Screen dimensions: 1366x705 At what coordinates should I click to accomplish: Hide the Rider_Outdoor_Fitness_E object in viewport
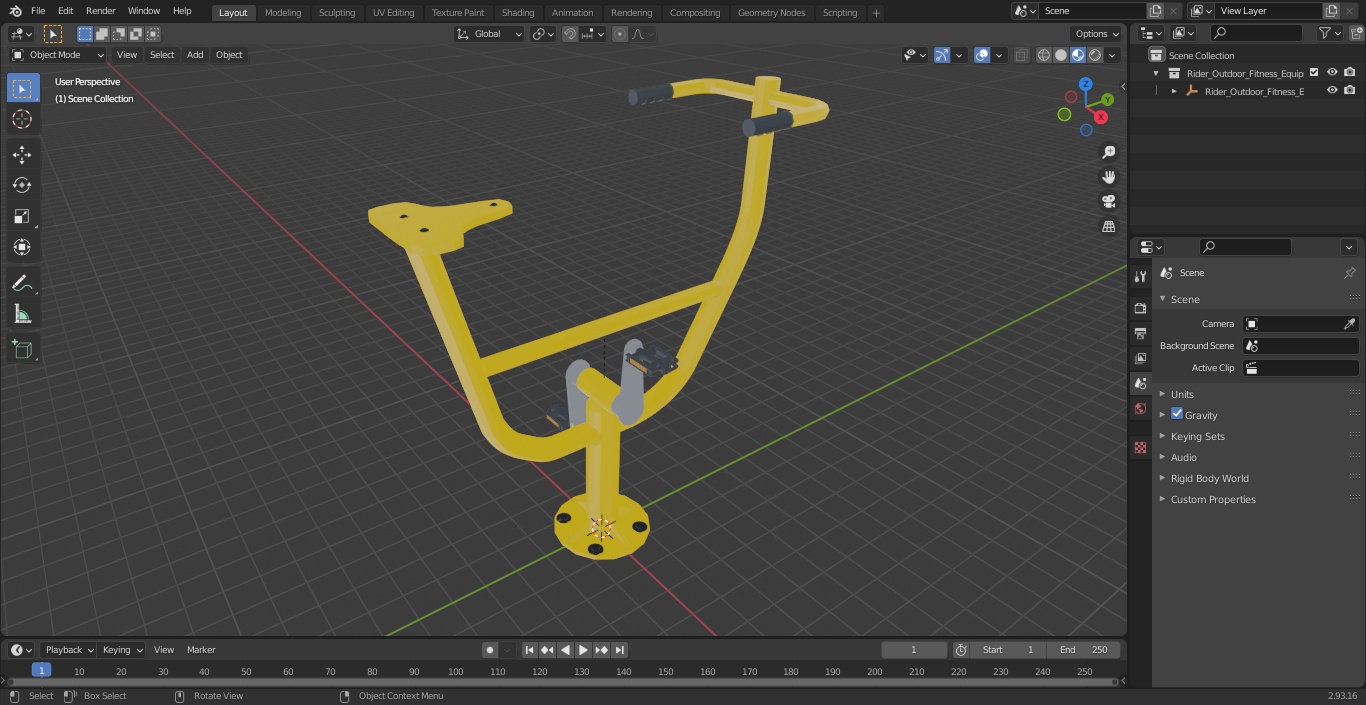pos(1332,90)
